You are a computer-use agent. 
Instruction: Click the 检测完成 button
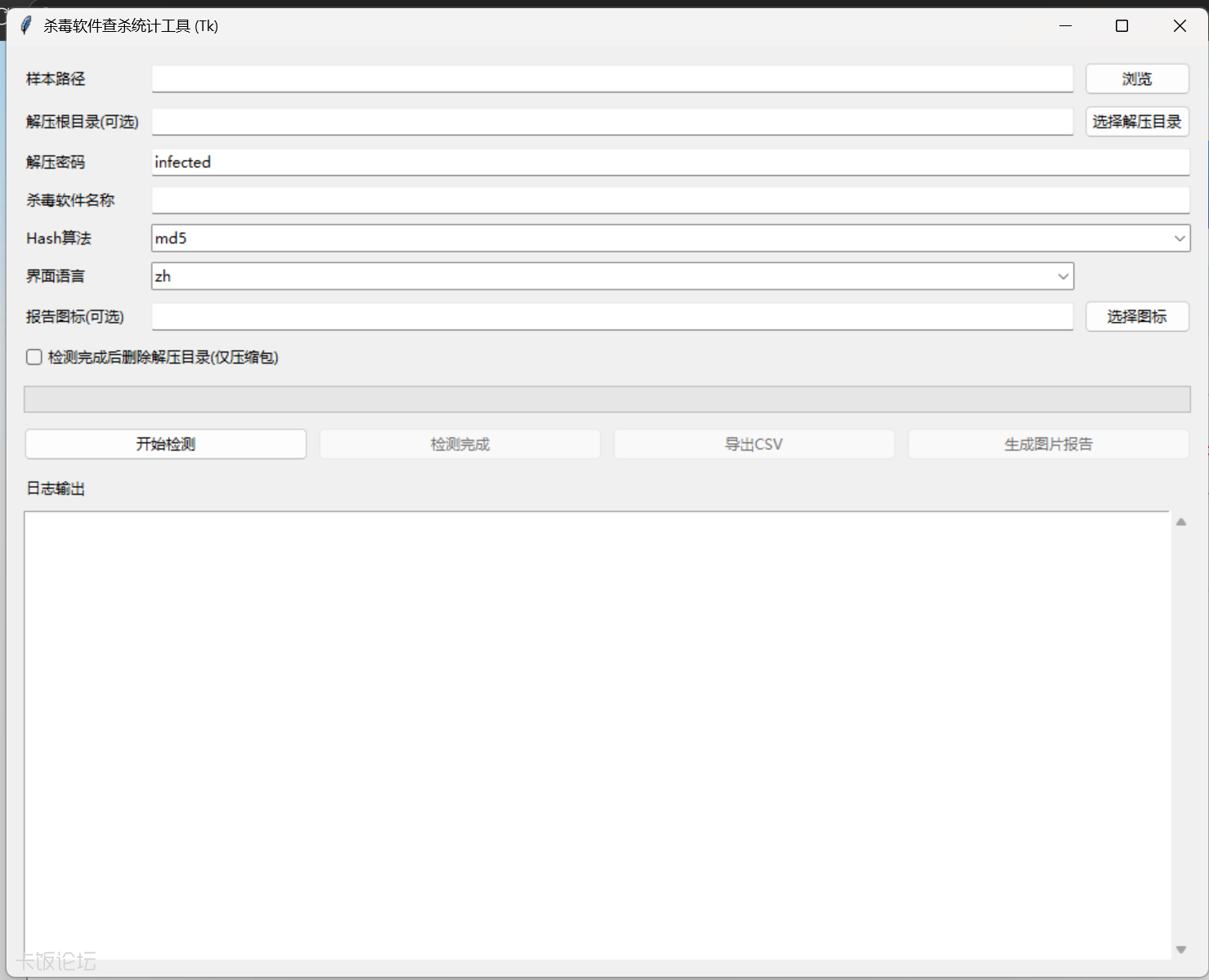(460, 444)
